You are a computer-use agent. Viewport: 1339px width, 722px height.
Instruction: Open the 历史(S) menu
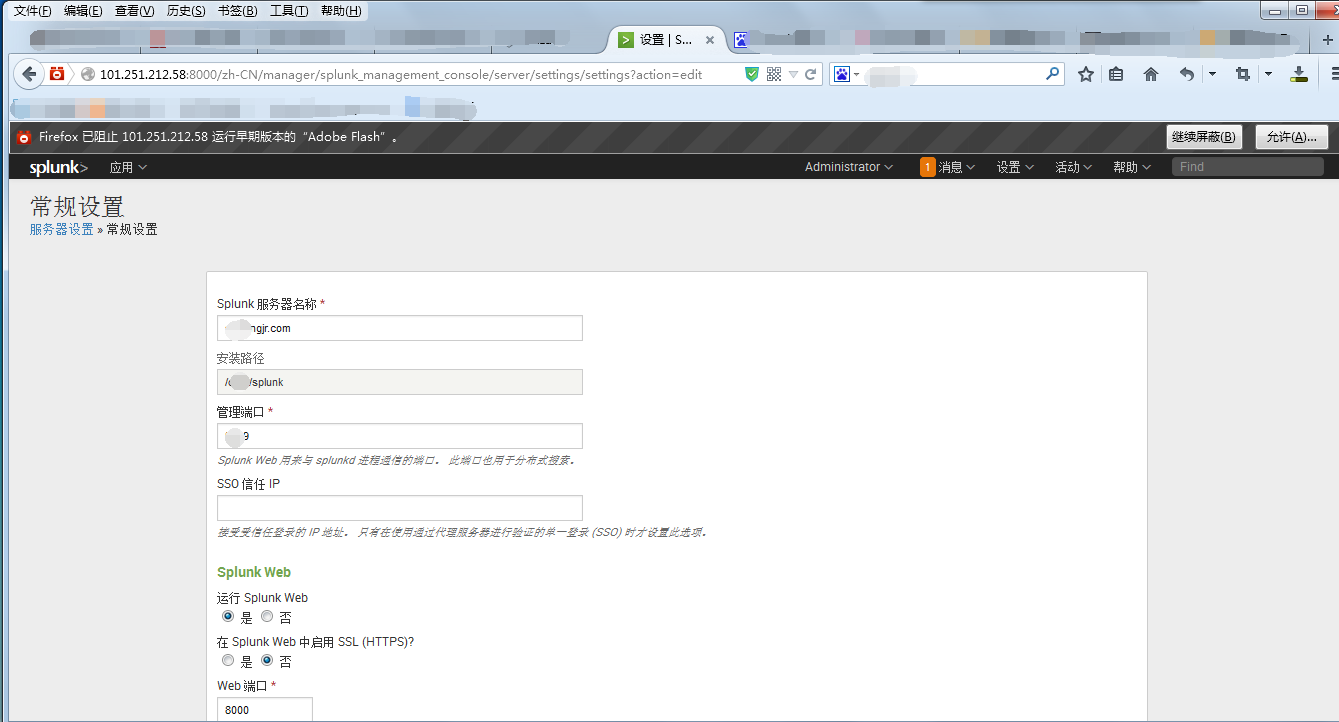pos(186,11)
